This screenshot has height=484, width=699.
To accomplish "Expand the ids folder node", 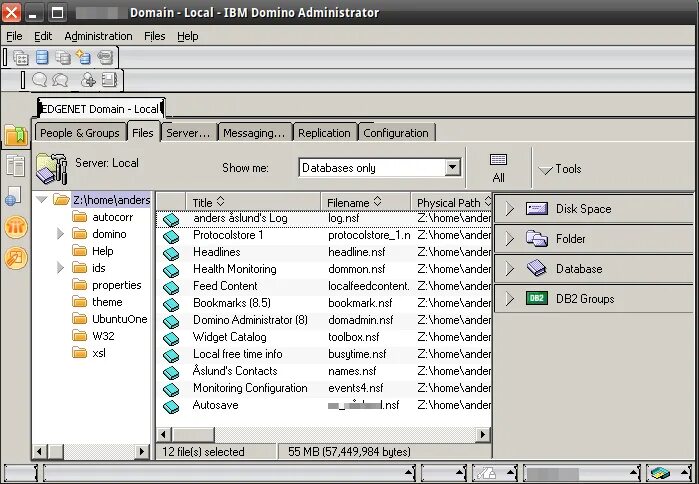I will coord(60,268).
